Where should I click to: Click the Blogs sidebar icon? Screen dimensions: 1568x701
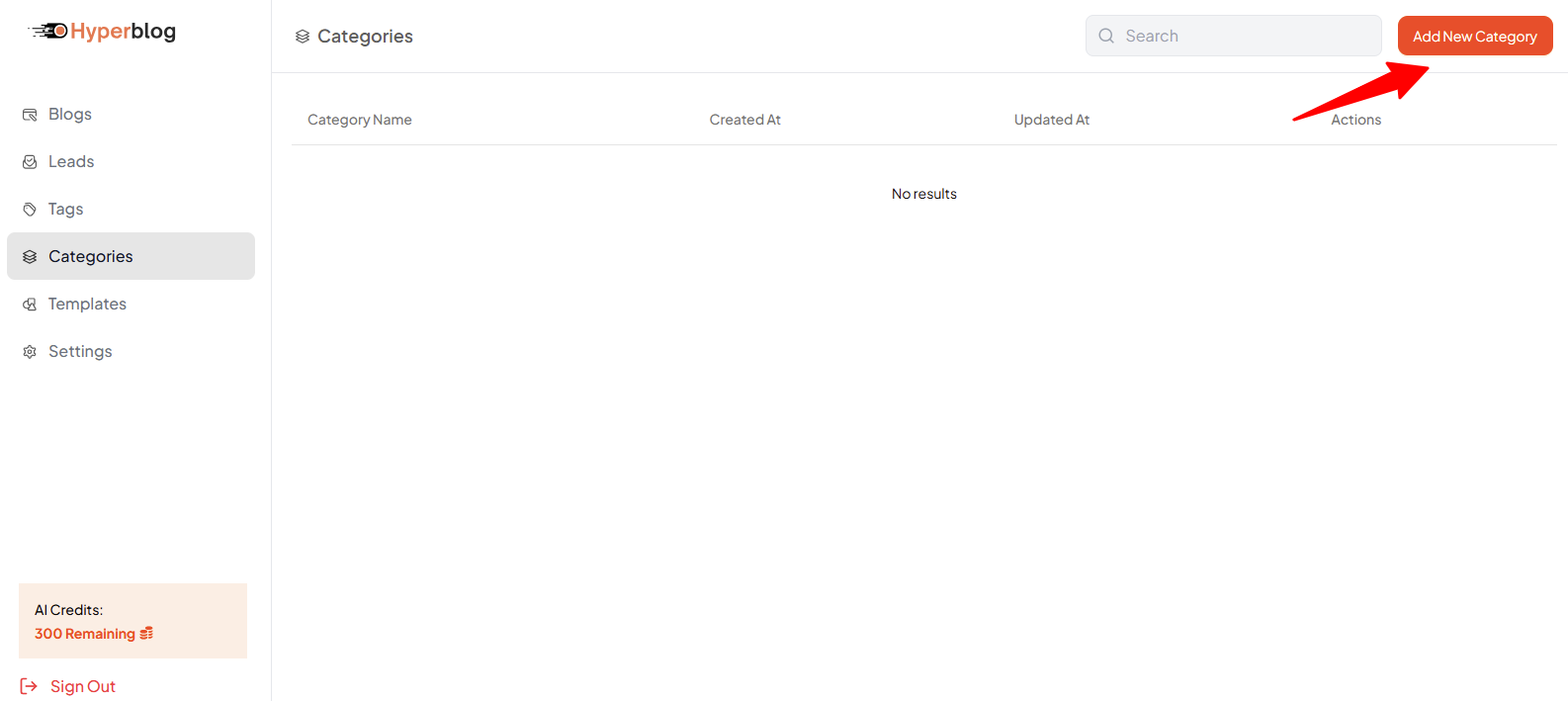click(30, 115)
